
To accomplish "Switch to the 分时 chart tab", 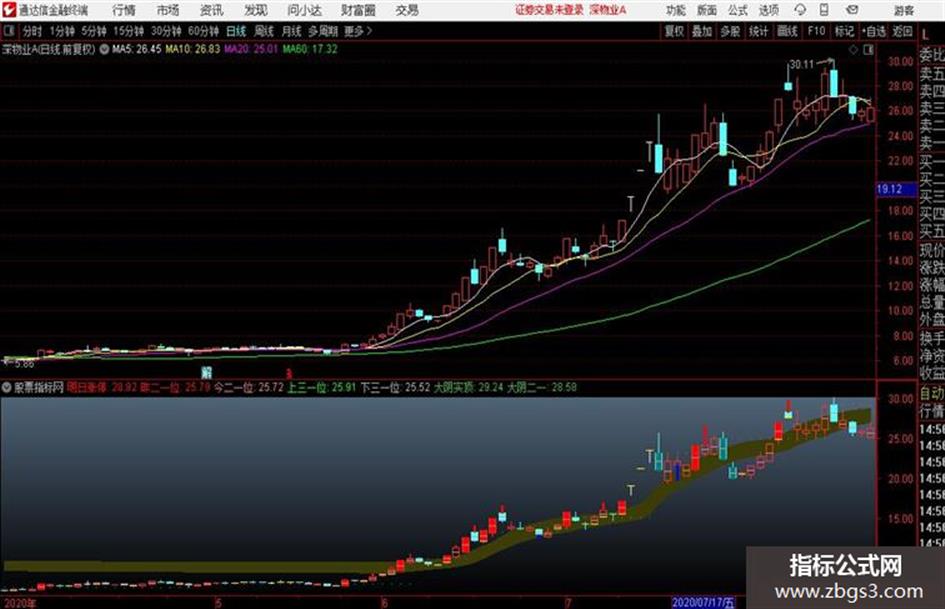I will (33, 31).
